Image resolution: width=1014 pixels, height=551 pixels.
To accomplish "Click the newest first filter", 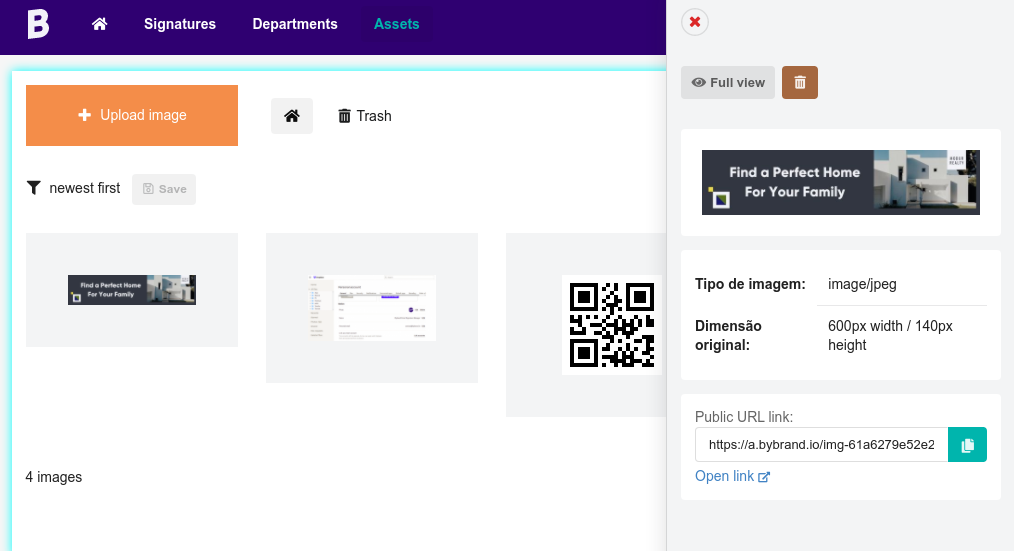I will click(73, 188).
